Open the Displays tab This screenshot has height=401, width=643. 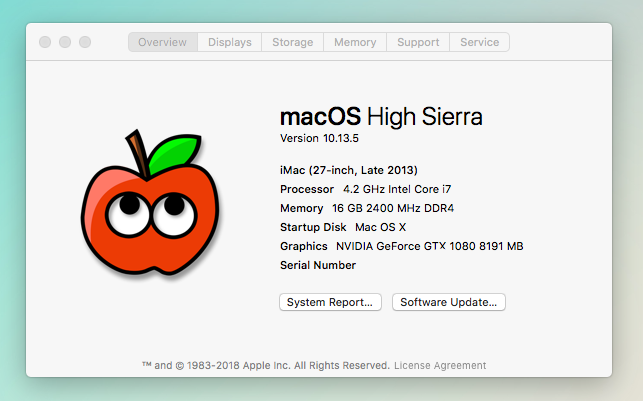point(230,42)
